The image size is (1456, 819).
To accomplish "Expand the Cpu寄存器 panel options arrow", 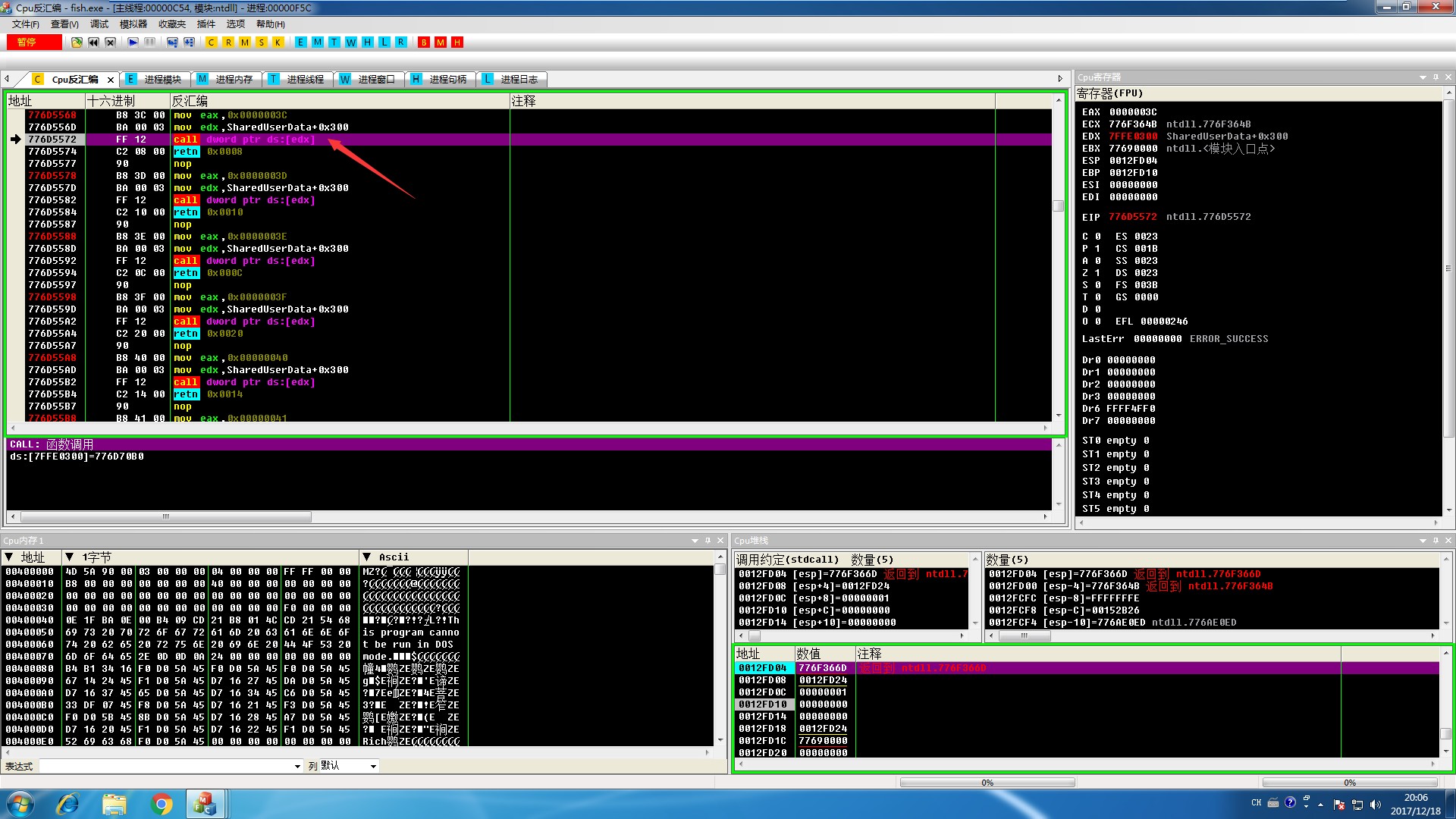I will pos(1423,77).
